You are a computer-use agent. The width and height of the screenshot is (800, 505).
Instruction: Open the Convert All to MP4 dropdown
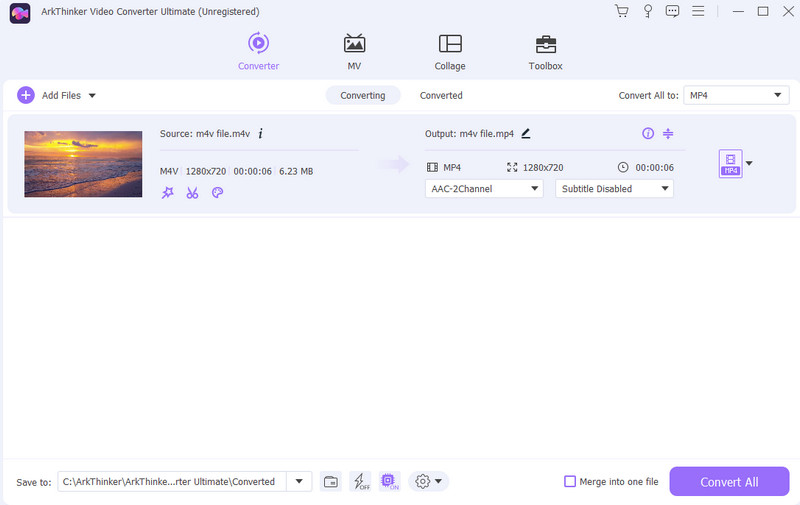[736, 95]
